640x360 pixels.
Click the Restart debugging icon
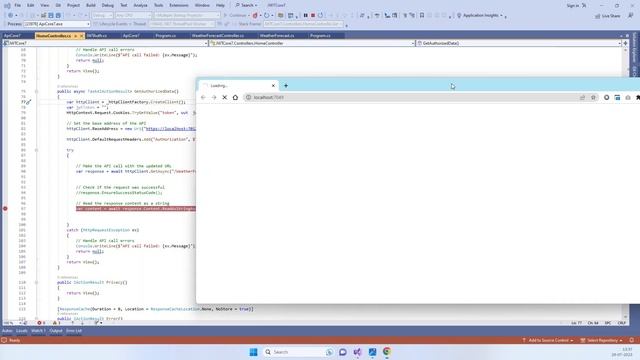point(320,16)
